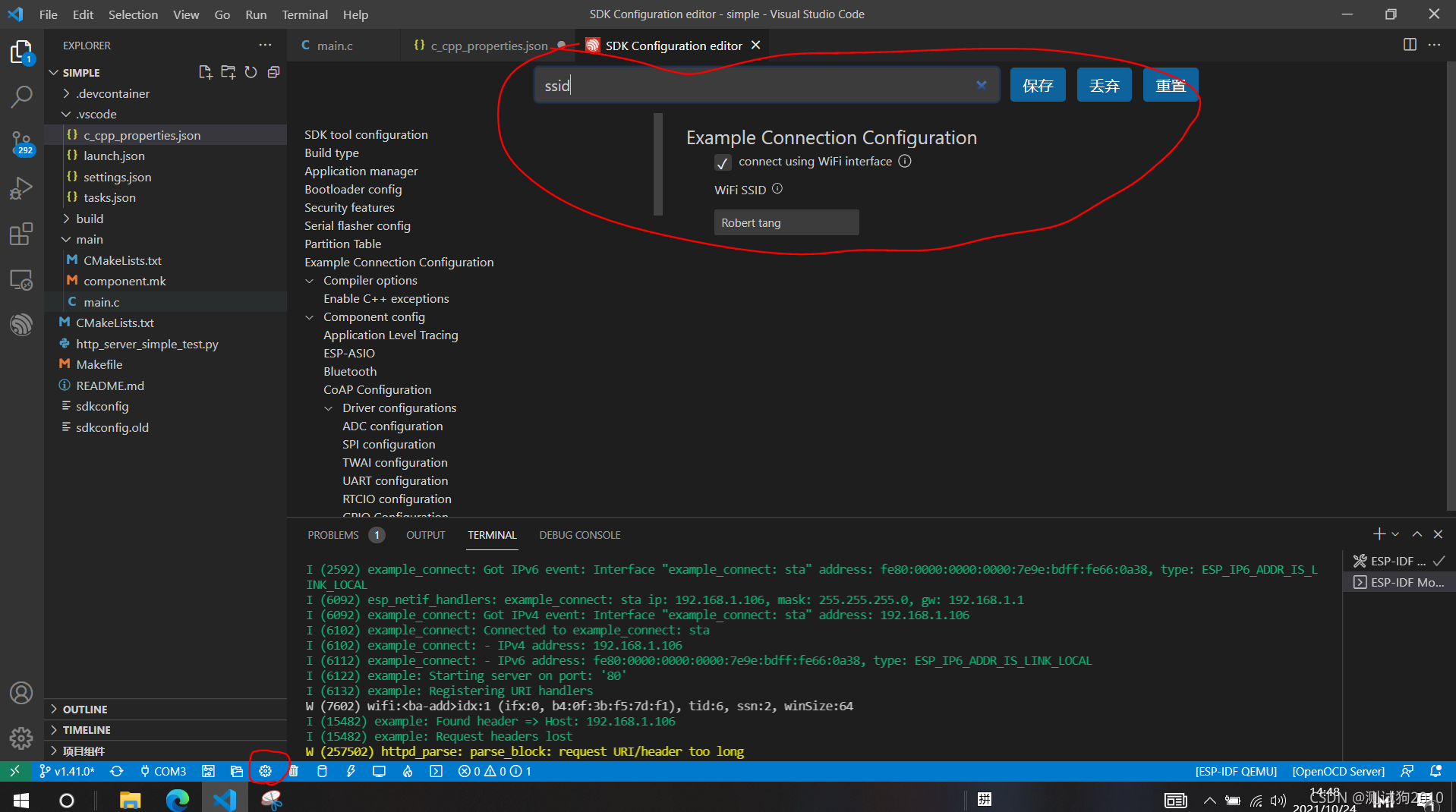1456x812 pixels.
Task: Click the New File icon in Explorer
Action: 205,72
